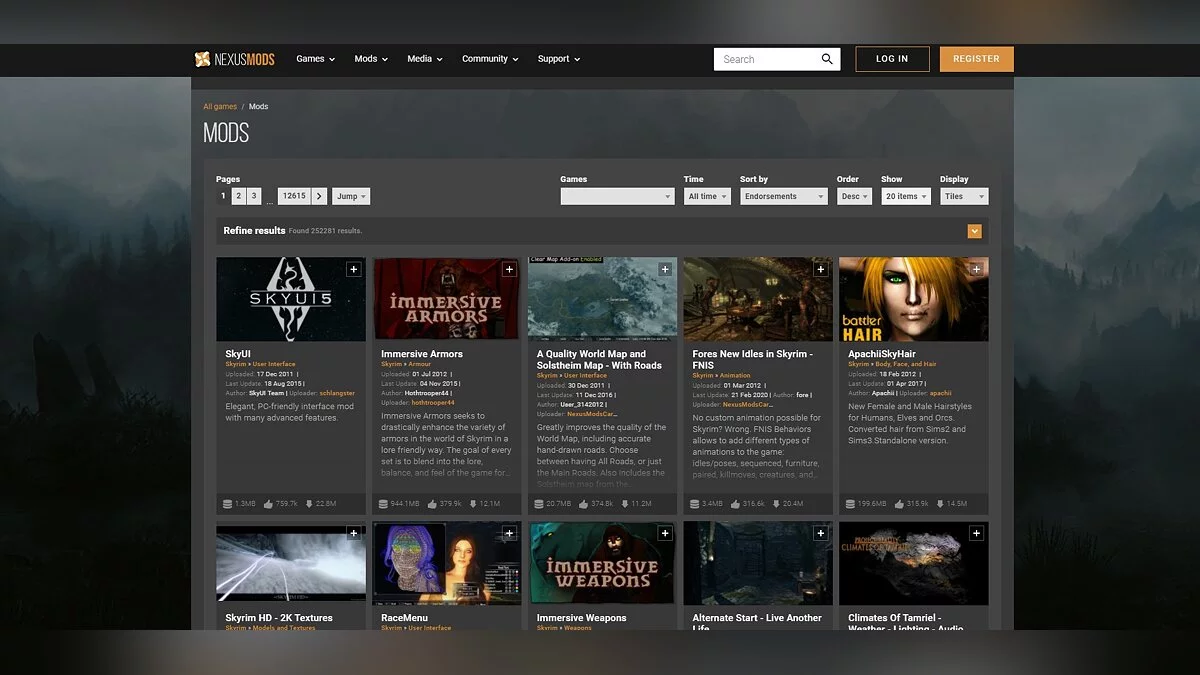The height and width of the screenshot is (675, 1200).
Task: Go to page 2
Action: pyautogui.click(x=238, y=196)
